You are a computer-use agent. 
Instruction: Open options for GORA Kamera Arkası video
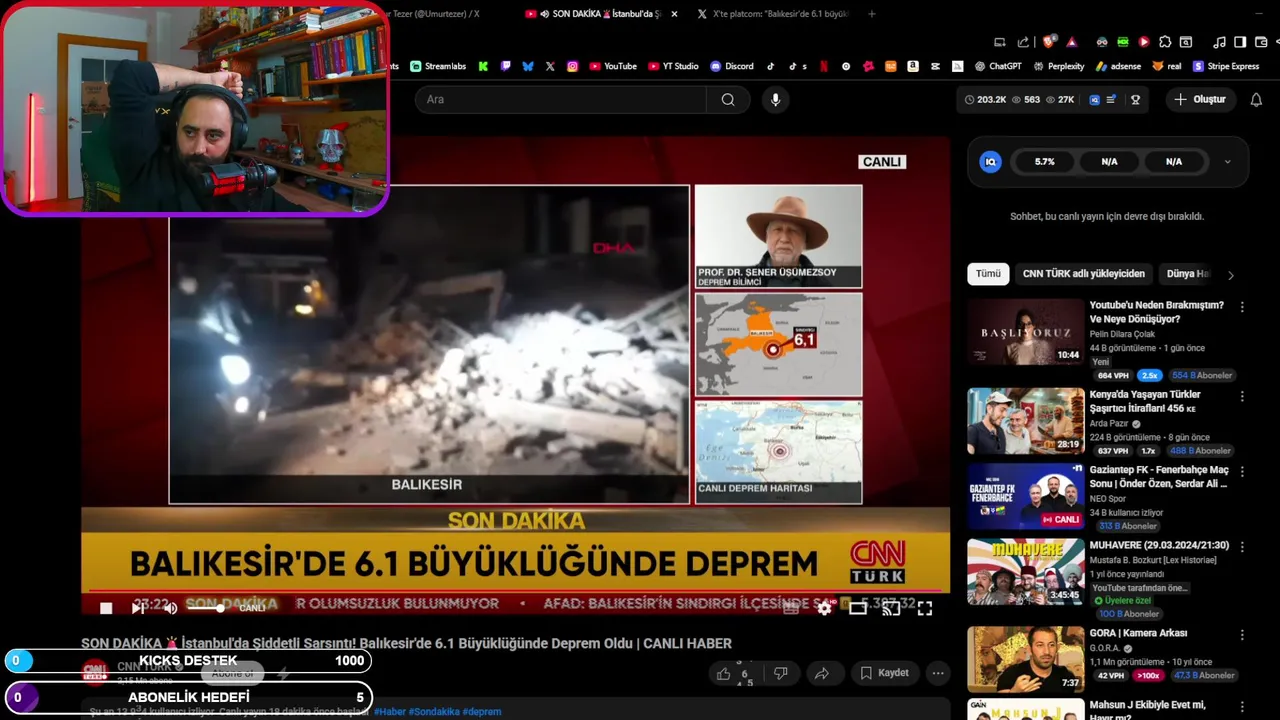click(1242, 635)
